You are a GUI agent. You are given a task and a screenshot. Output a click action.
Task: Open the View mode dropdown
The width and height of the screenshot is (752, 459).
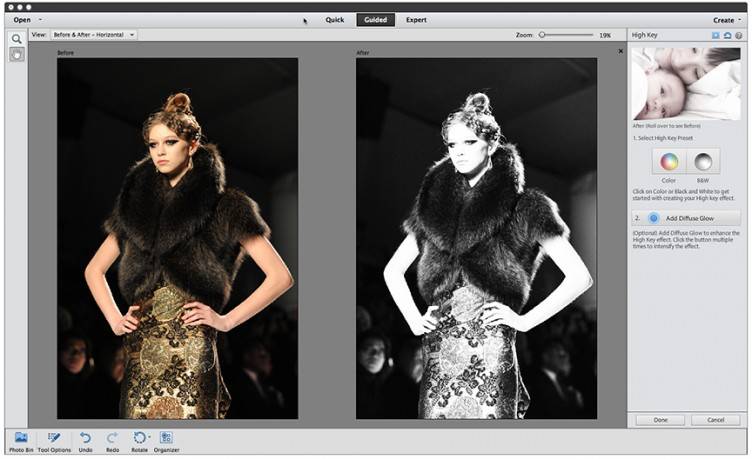coord(94,34)
